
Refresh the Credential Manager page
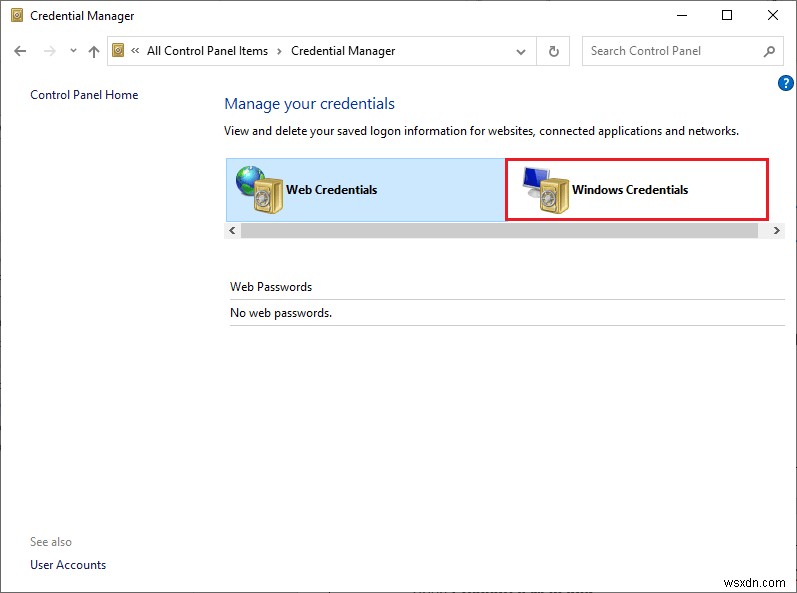552,51
